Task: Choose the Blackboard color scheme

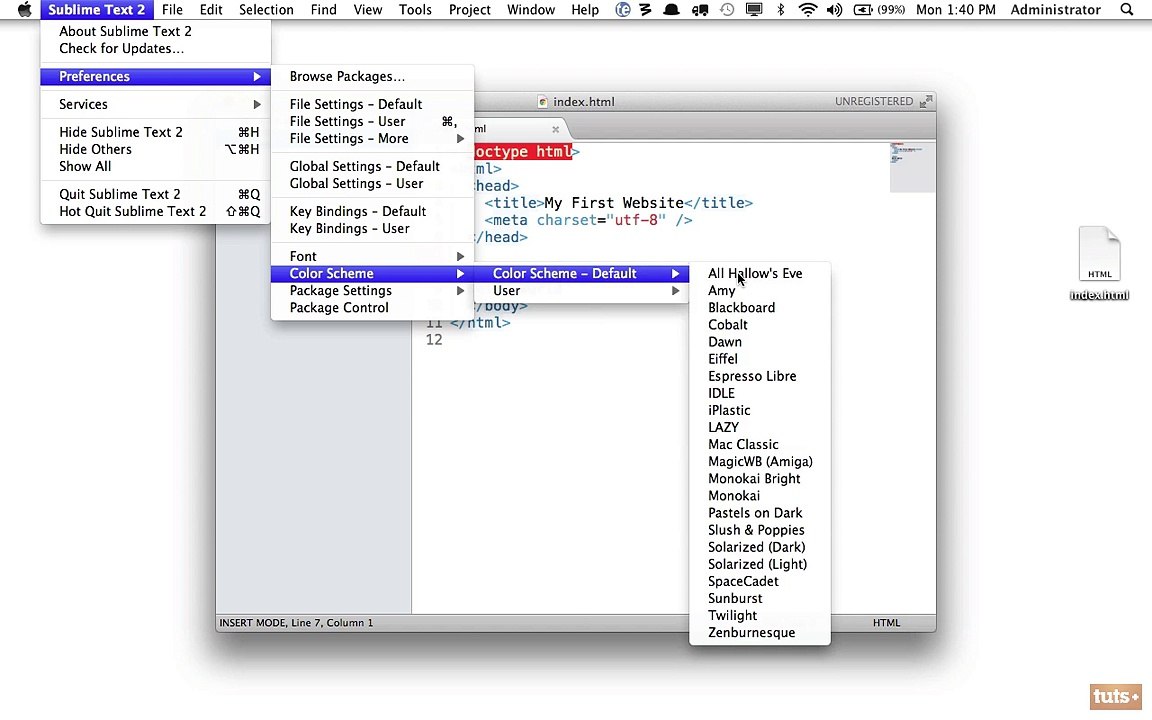Action: [x=760, y=308]
